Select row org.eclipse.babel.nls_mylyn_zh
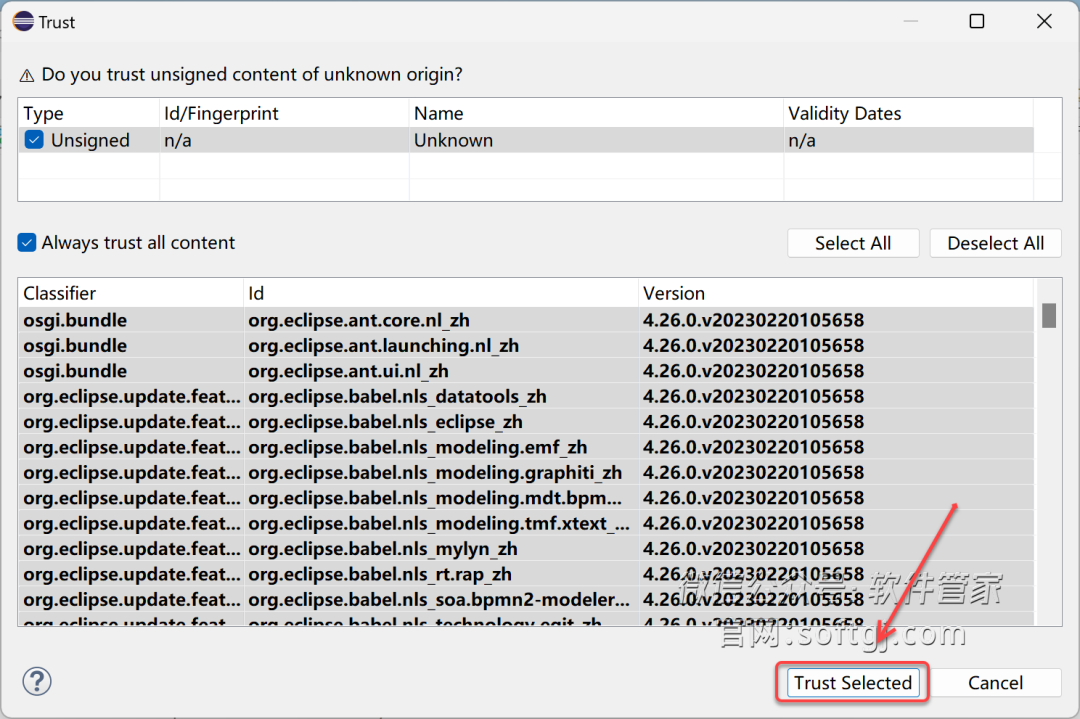The width and height of the screenshot is (1080, 719). coord(526,549)
